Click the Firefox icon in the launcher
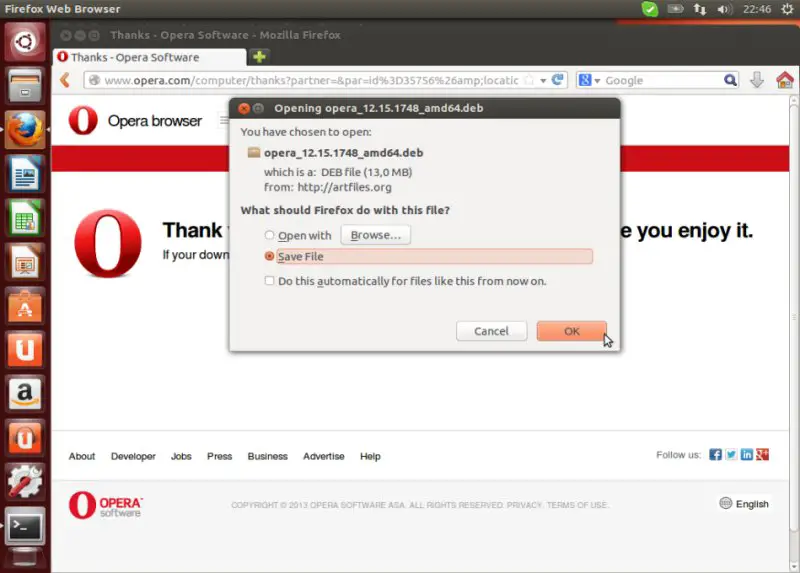This screenshot has width=800, height=573. pyautogui.click(x=24, y=130)
